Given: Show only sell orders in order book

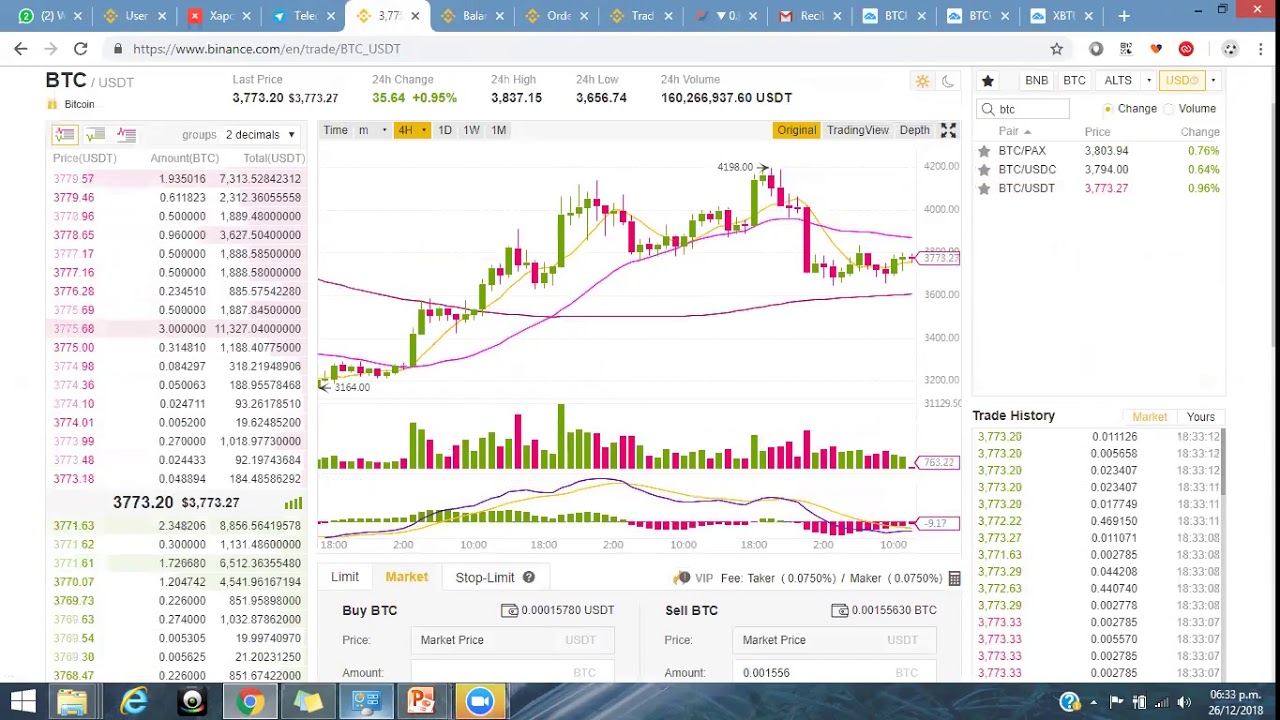Looking at the screenshot, I should point(126,134).
